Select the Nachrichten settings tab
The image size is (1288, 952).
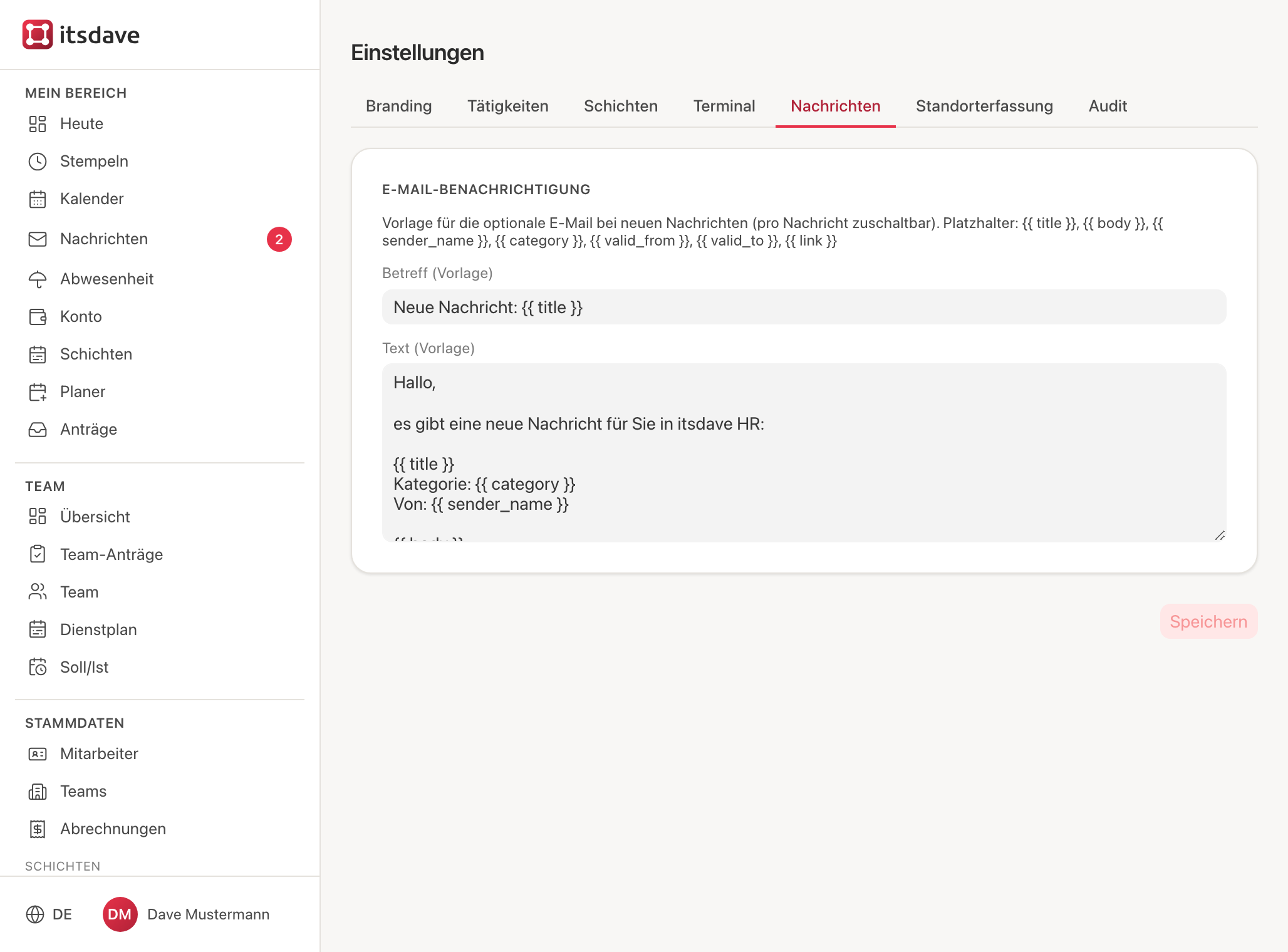pos(836,106)
